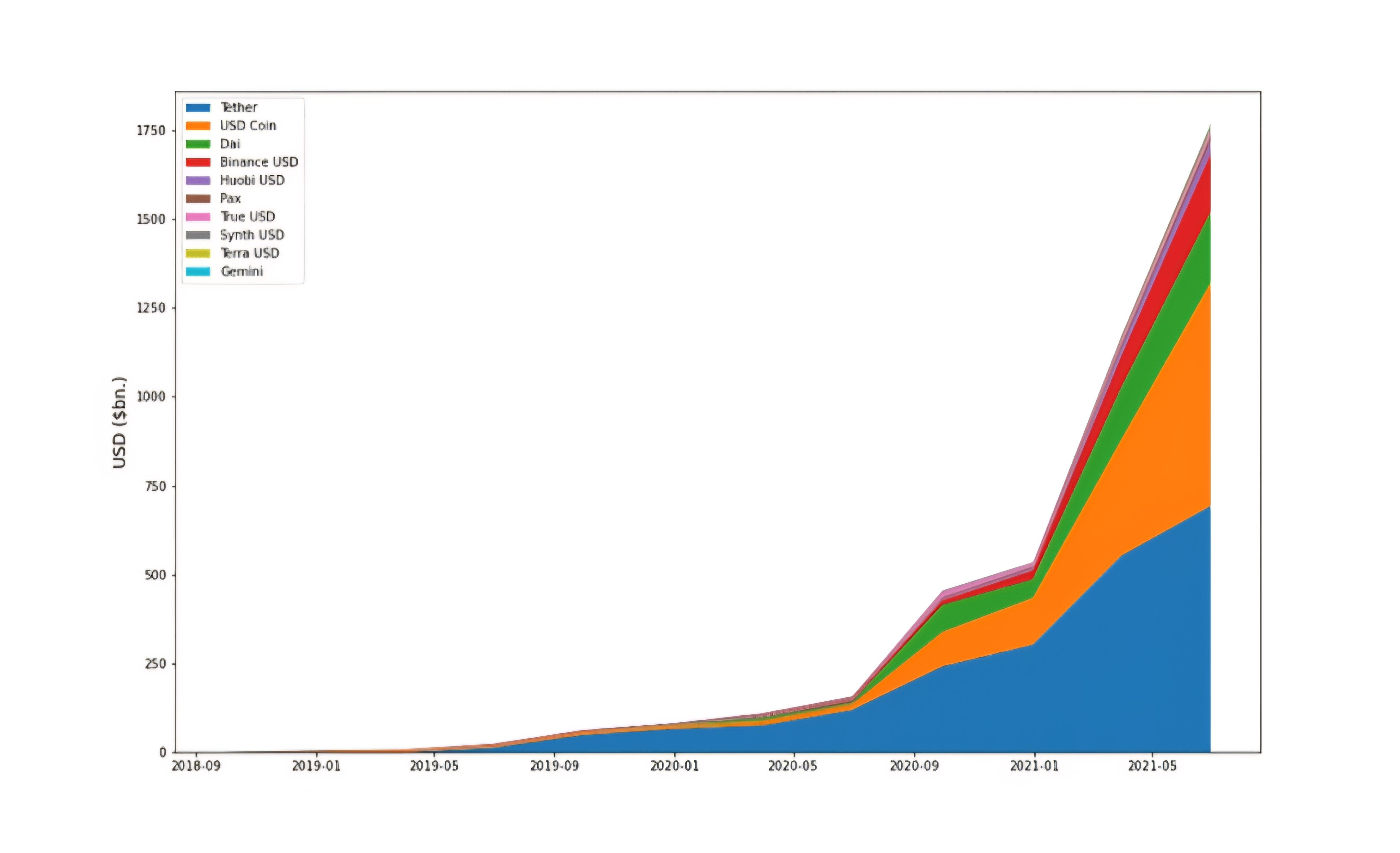Click the Dai green legend swatch

click(x=198, y=144)
